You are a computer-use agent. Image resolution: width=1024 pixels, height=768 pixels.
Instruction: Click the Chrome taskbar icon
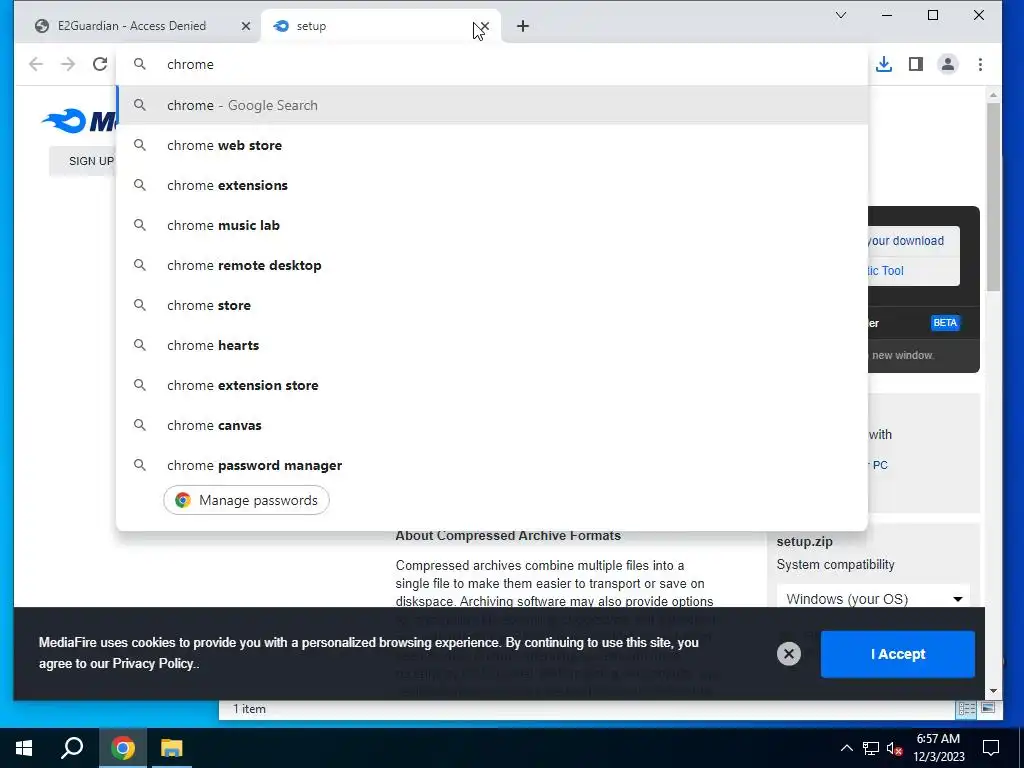click(x=123, y=748)
